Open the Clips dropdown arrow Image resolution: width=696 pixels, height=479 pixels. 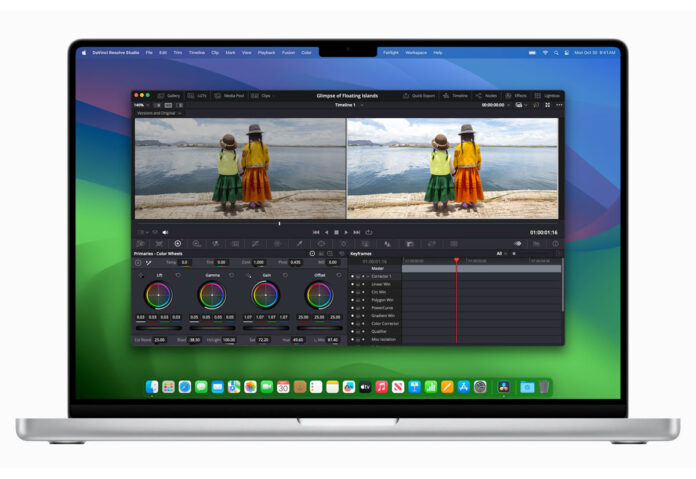click(x=273, y=96)
